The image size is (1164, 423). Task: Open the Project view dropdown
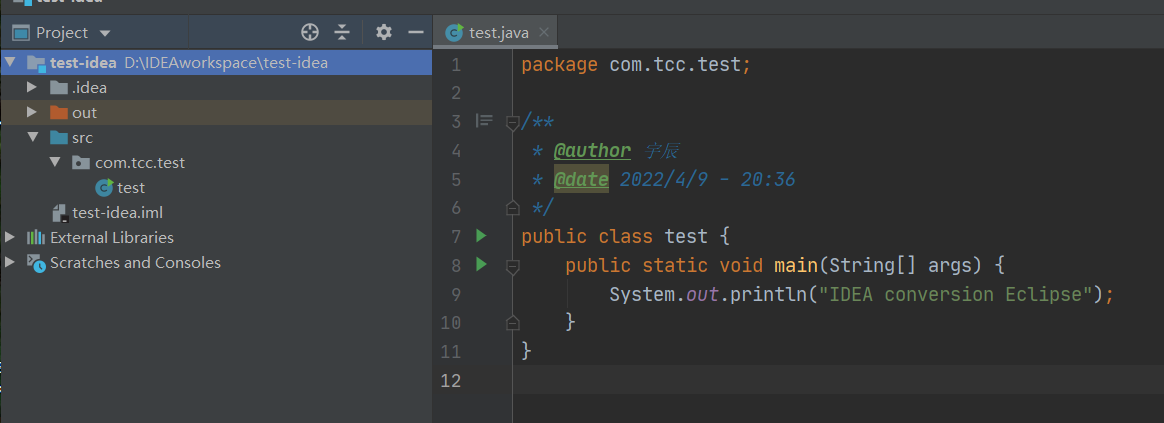point(105,33)
